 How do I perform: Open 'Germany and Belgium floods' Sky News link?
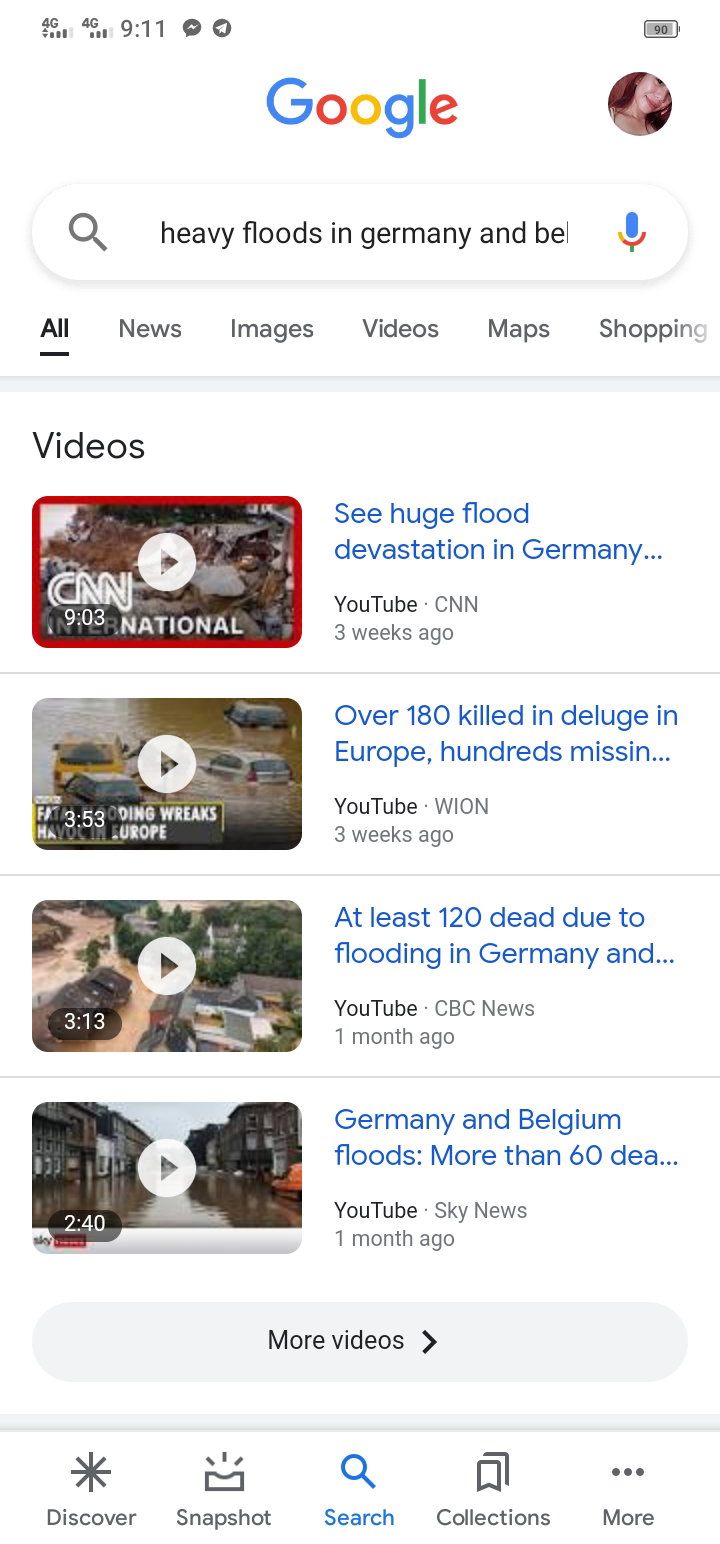click(506, 1138)
